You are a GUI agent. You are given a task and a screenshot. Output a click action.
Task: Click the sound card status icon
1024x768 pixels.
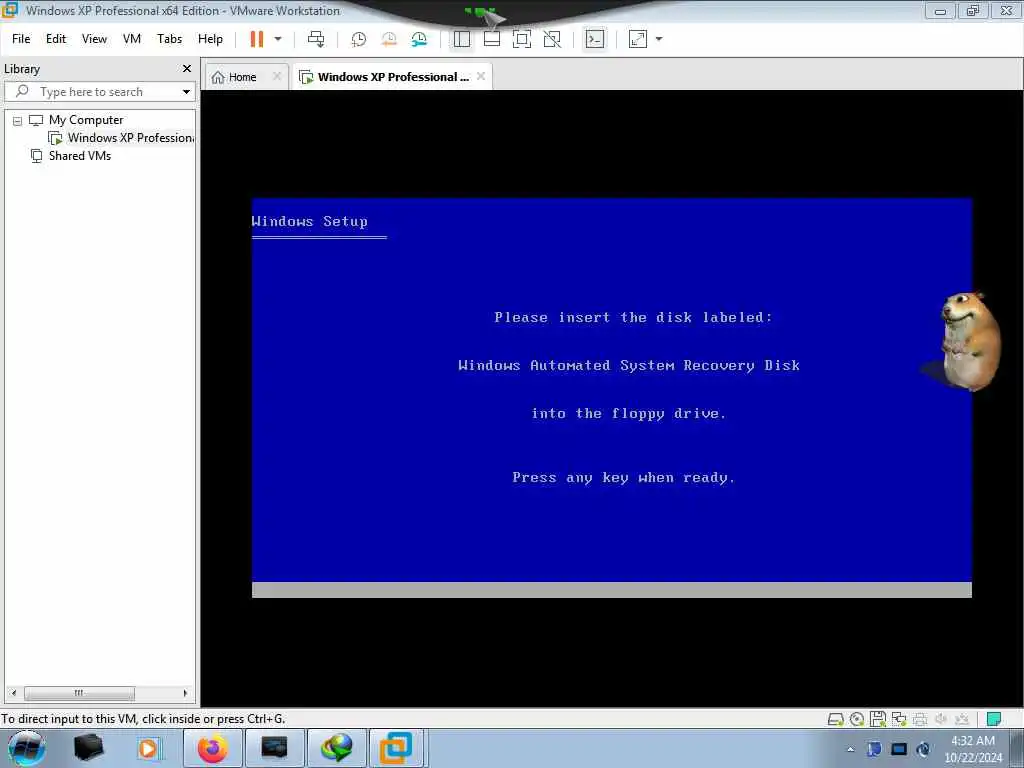(941, 719)
